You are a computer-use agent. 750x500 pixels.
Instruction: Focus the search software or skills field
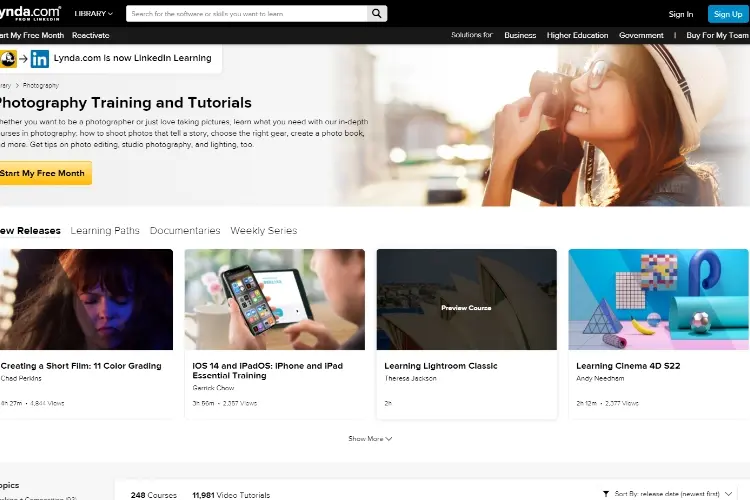(247, 13)
